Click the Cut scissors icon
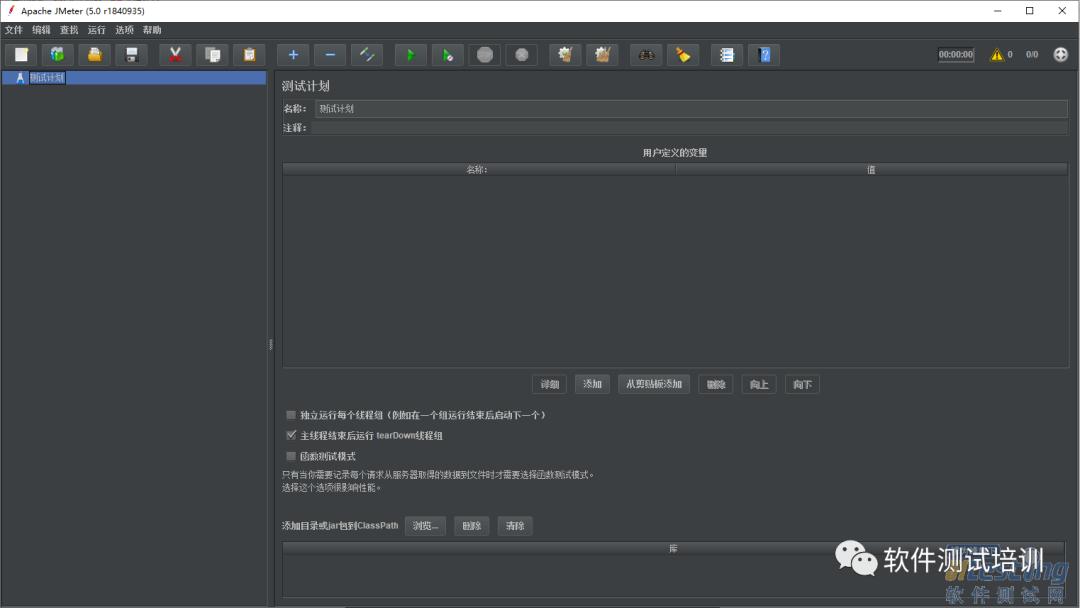 tap(175, 55)
